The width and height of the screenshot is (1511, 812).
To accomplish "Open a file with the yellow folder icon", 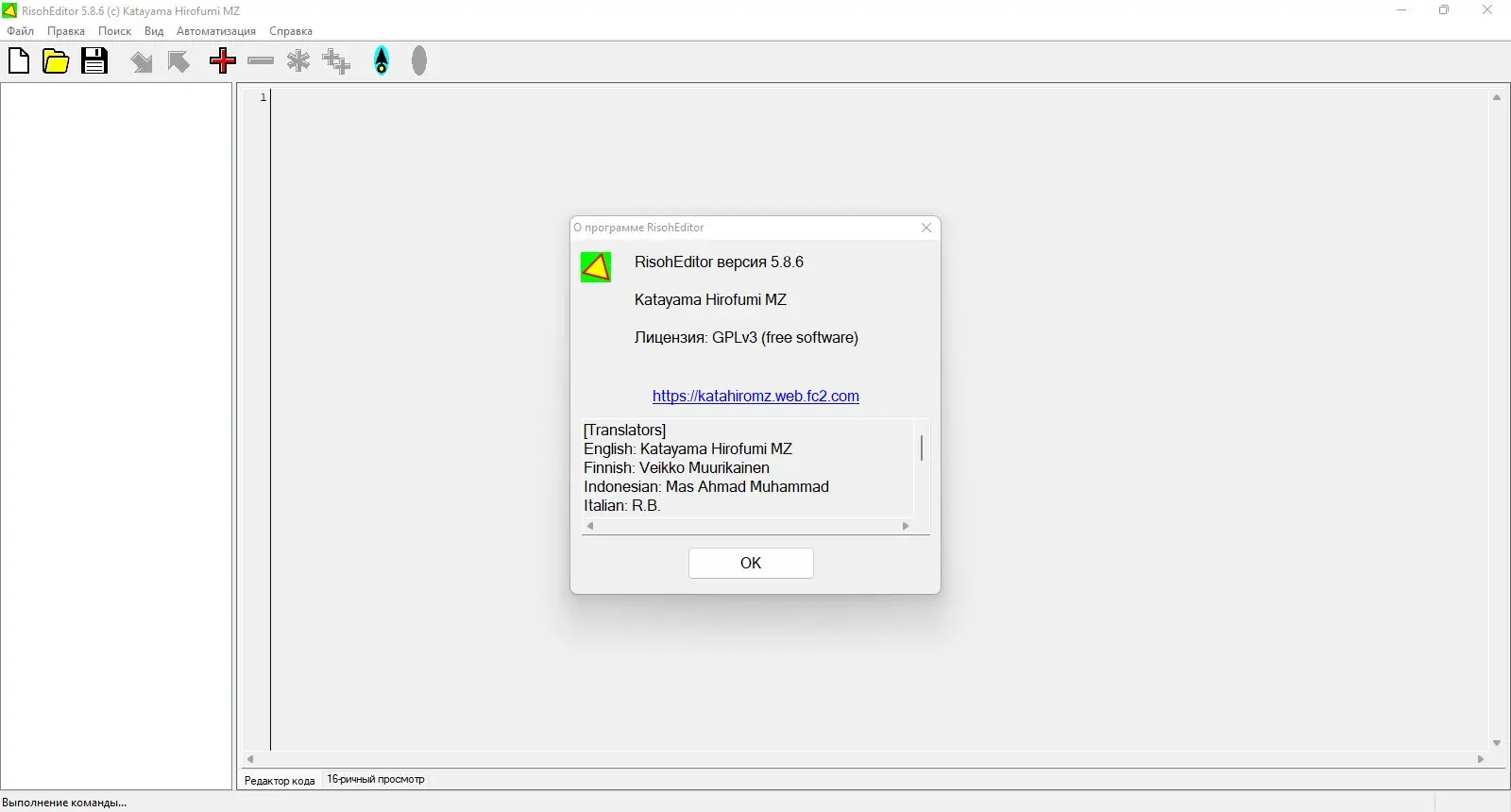I will (56, 61).
